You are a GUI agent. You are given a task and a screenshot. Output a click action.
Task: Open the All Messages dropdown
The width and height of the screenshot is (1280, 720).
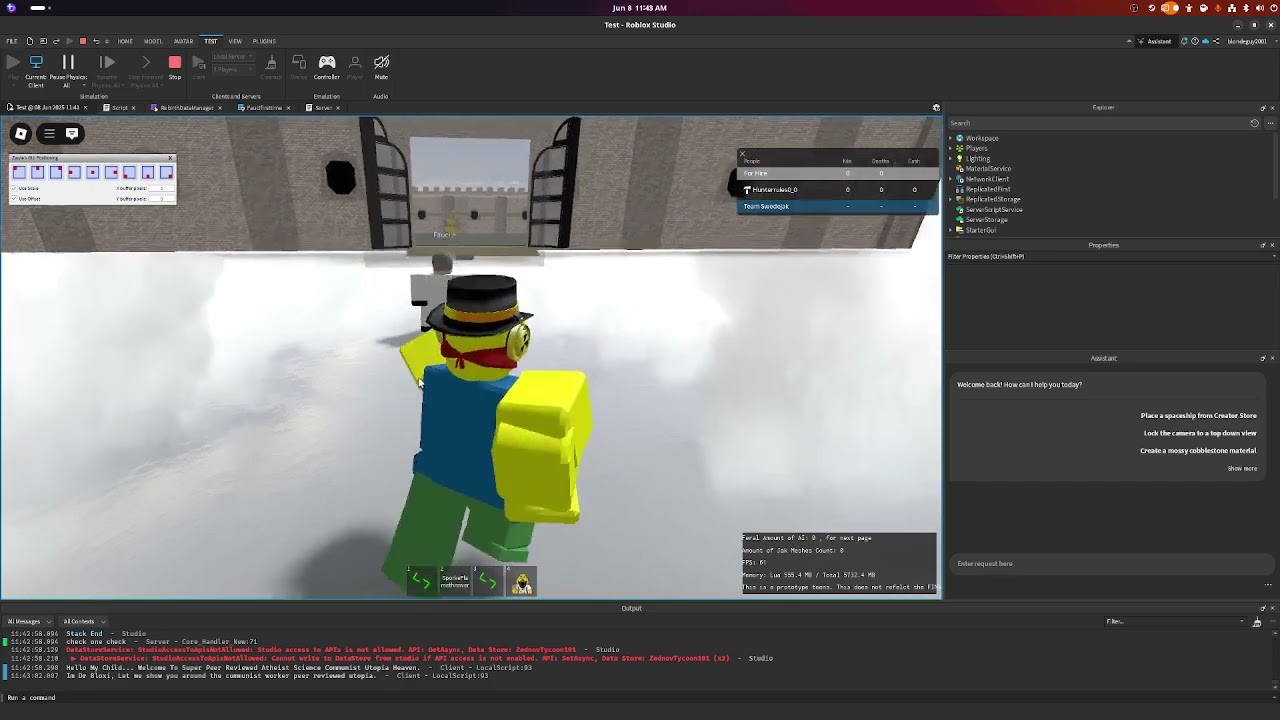(x=29, y=621)
